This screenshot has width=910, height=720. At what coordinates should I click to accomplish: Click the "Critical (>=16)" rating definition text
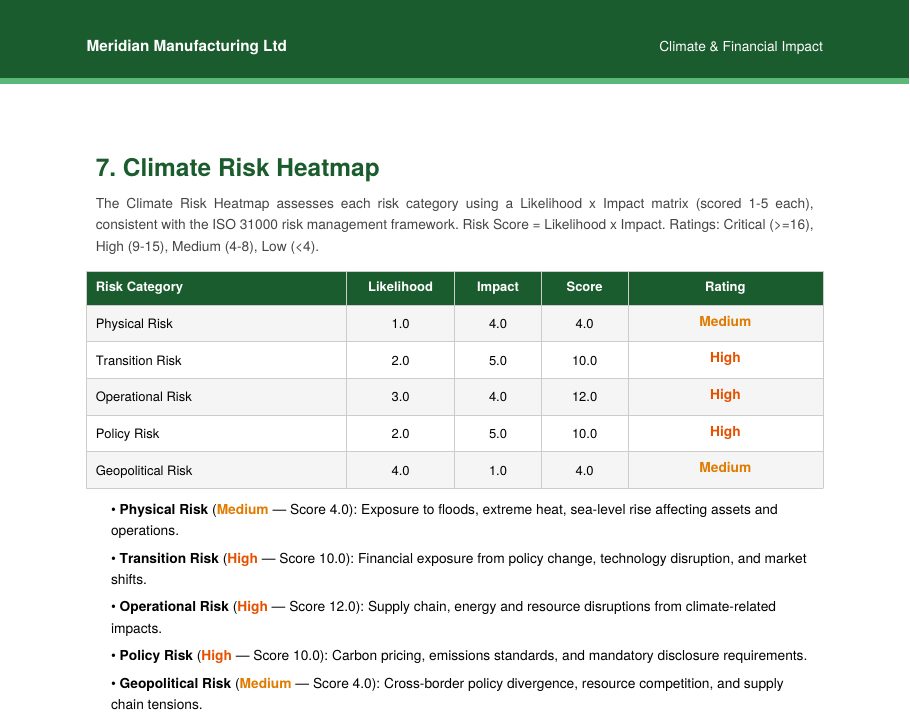tap(767, 225)
